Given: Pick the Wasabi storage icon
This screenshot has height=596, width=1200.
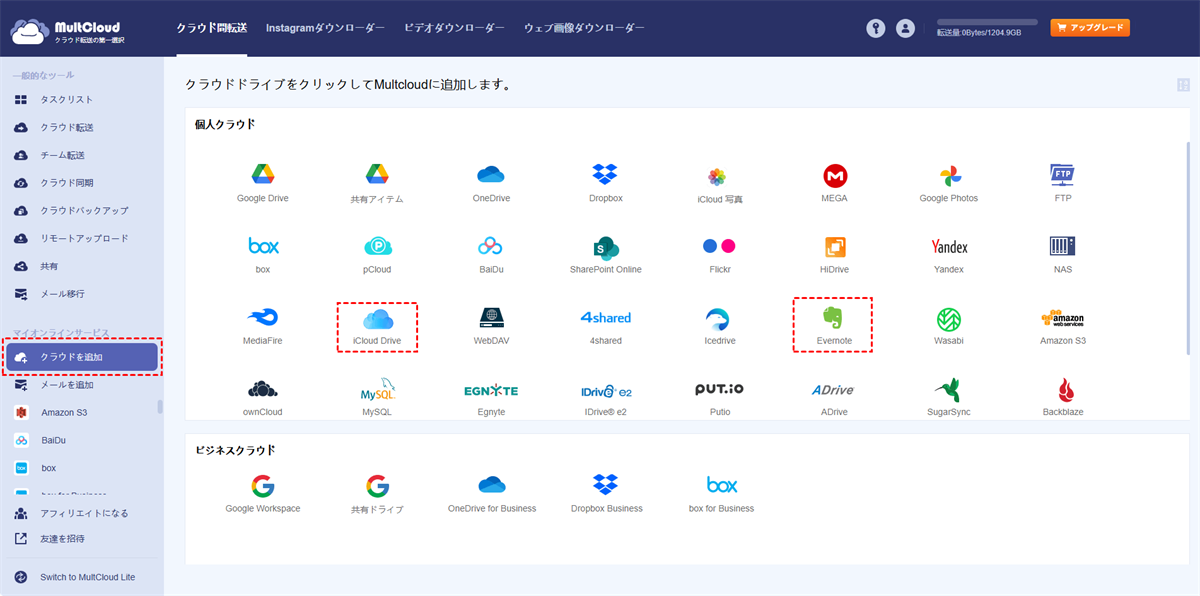Looking at the screenshot, I should (948, 326).
